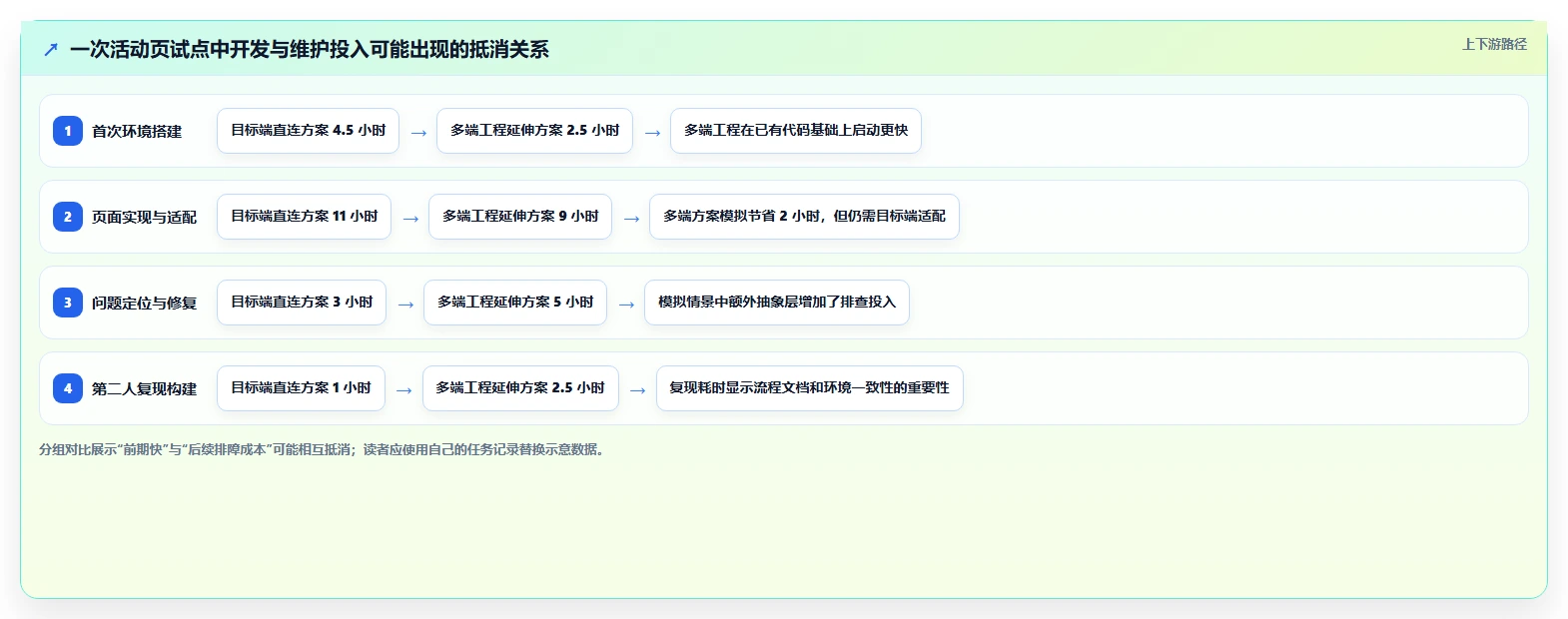The width and height of the screenshot is (1568, 619).
Task: Click the 页面实现与适配 row label
Action: click(144, 217)
